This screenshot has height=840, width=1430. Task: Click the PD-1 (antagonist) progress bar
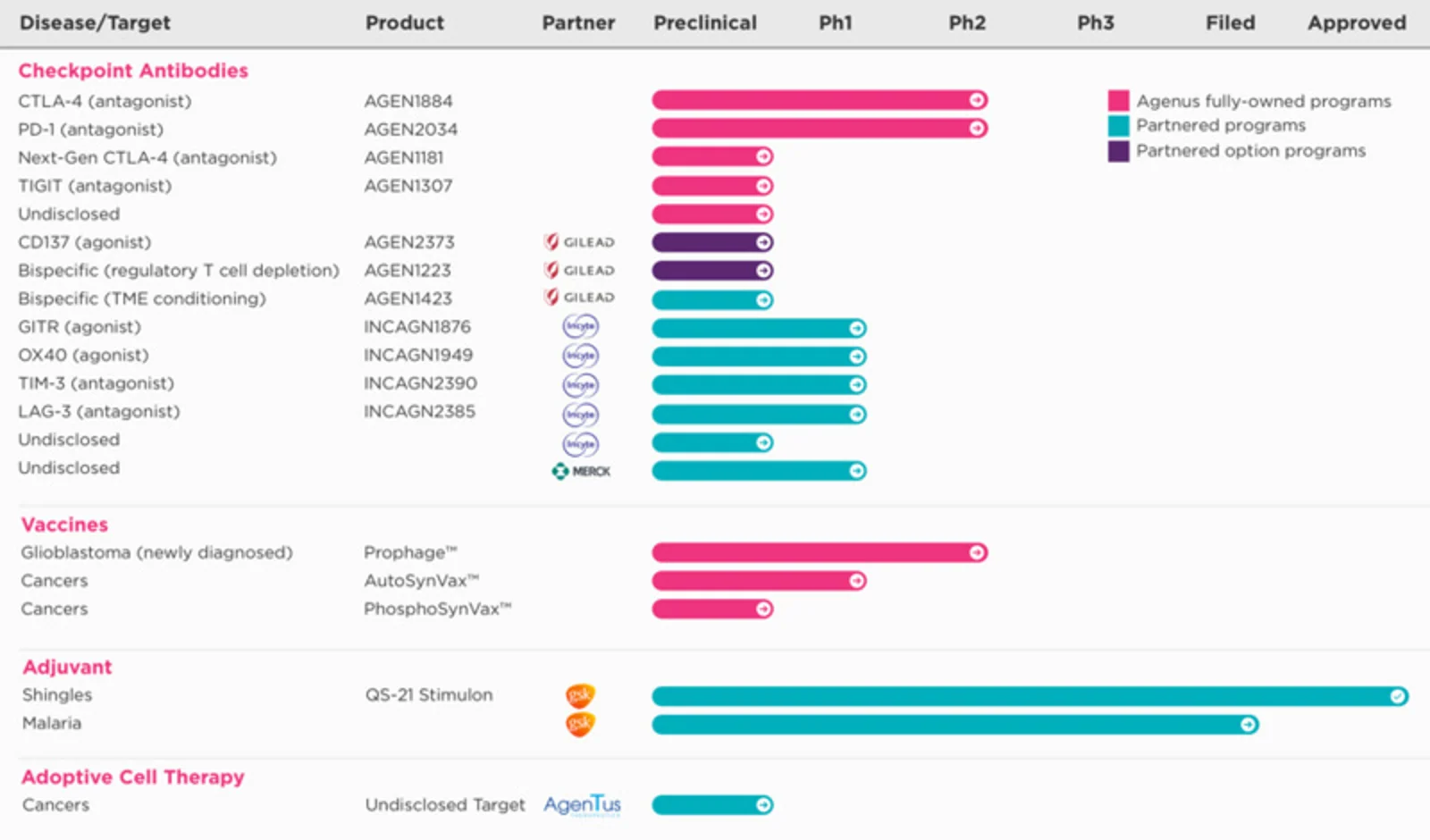[x=818, y=129]
